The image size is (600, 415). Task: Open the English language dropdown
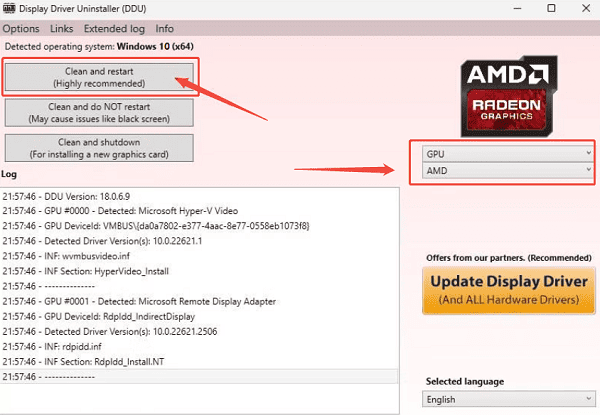click(508, 398)
